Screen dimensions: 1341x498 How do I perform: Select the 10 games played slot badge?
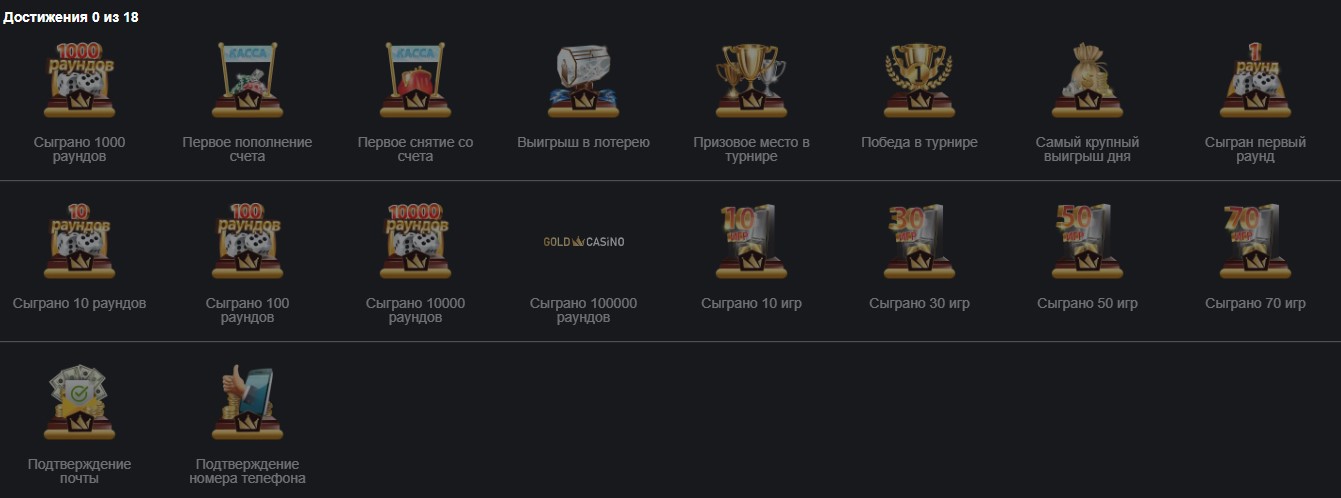pos(751,241)
